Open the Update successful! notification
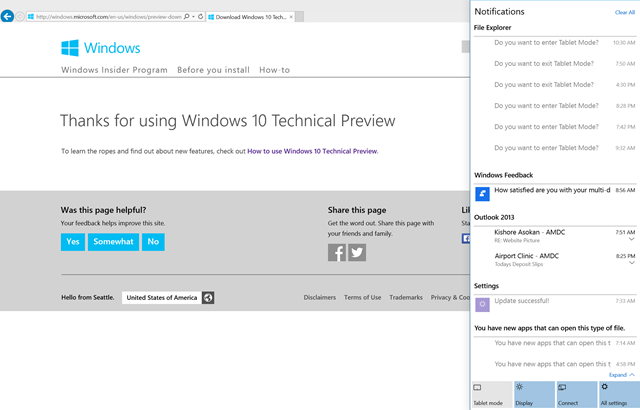The width and height of the screenshot is (640, 410). (555, 305)
